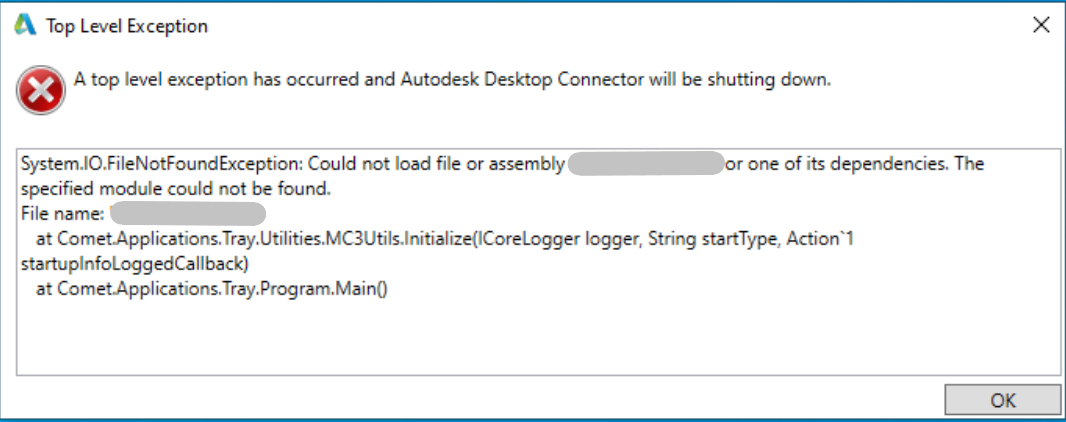
Task: Click the Autodesk logo in title bar
Action: 24,27
